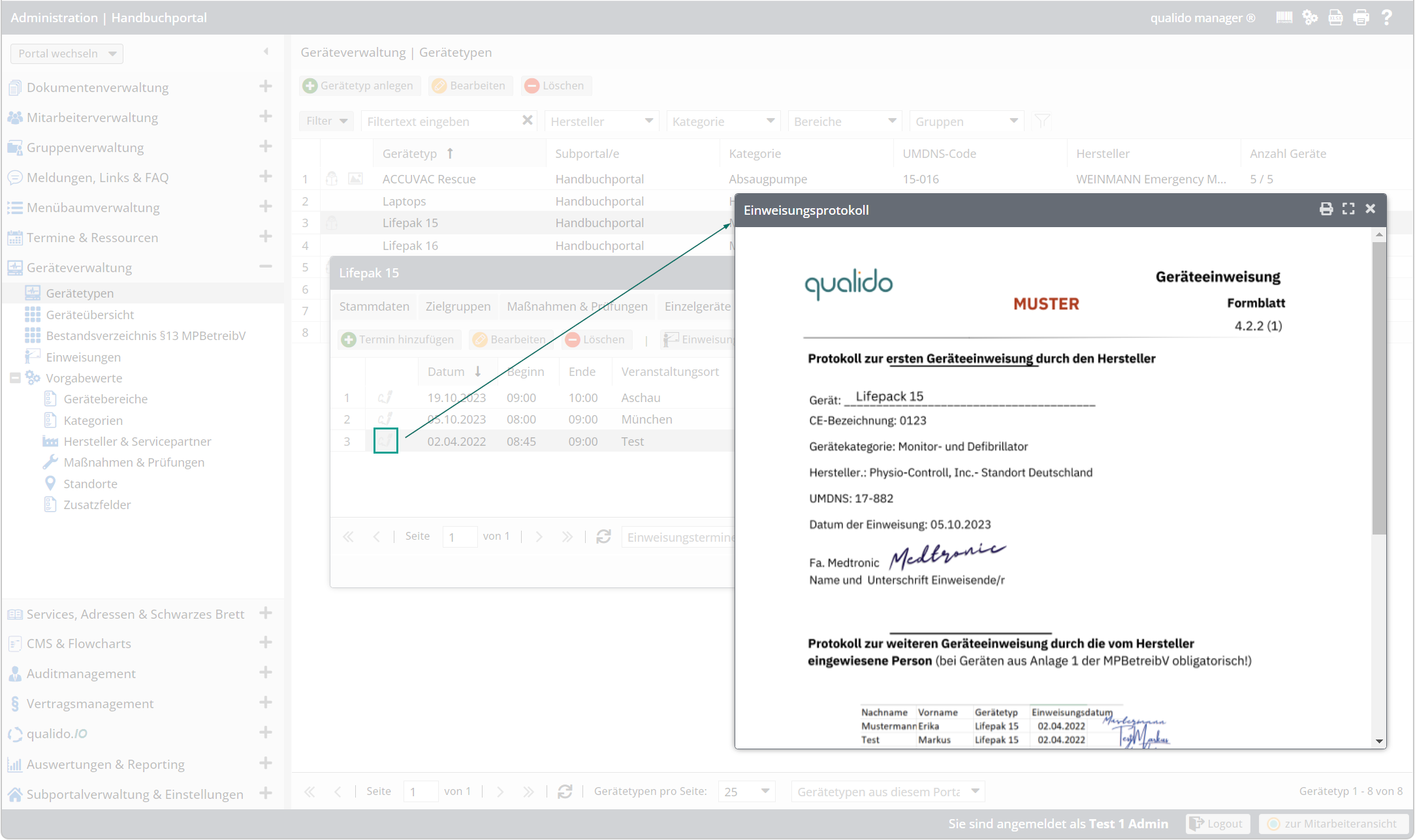The width and height of the screenshot is (1415, 840).
Task: Go to first page in main table pager
Action: pos(310,792)
